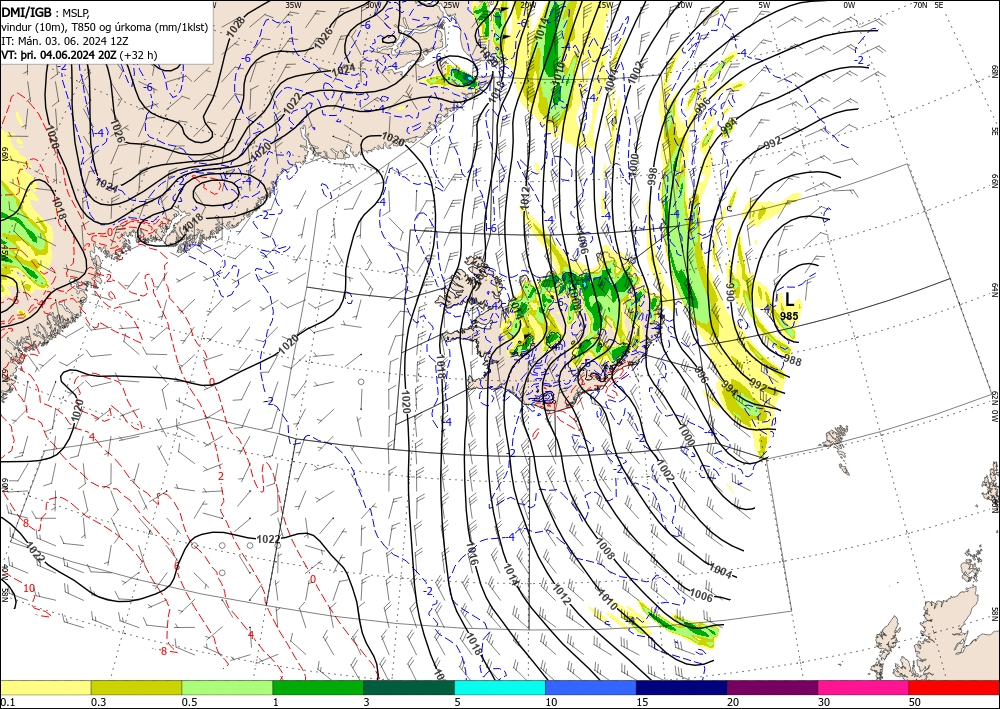Click the light green 0.5–1 mm legend swatch
1000x709 pixels.
[x=227, y=687]
